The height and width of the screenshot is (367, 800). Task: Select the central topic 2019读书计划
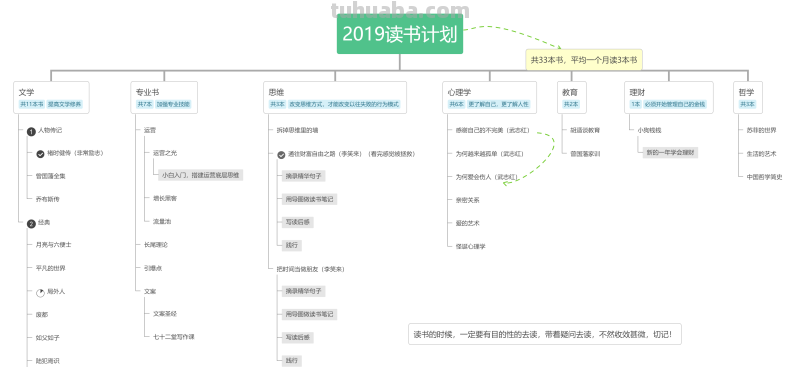[399, 34]
